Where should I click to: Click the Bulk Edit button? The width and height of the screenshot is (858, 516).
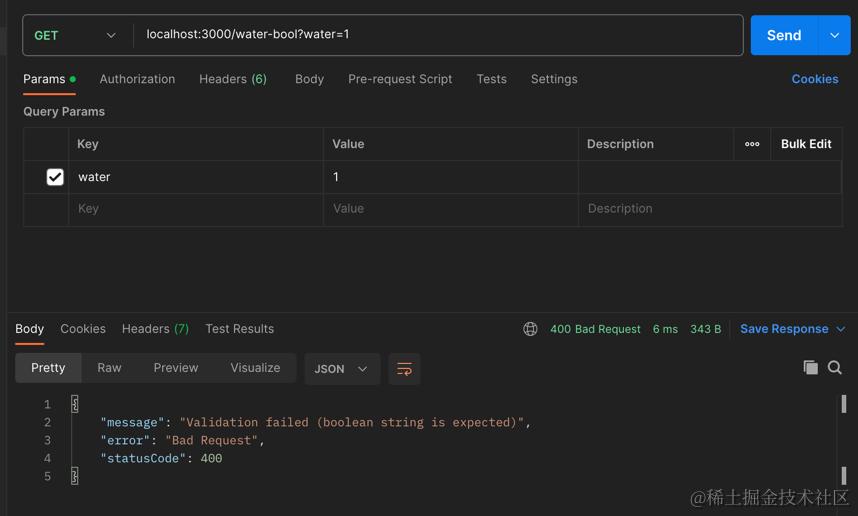tap(806, 144)
